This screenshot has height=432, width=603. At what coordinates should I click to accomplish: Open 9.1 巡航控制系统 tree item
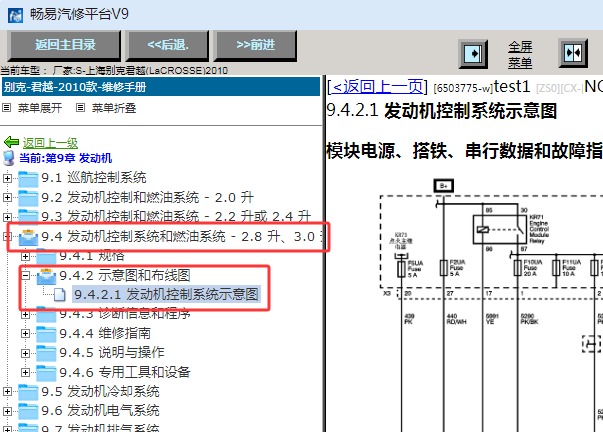[x=94, y=178]
